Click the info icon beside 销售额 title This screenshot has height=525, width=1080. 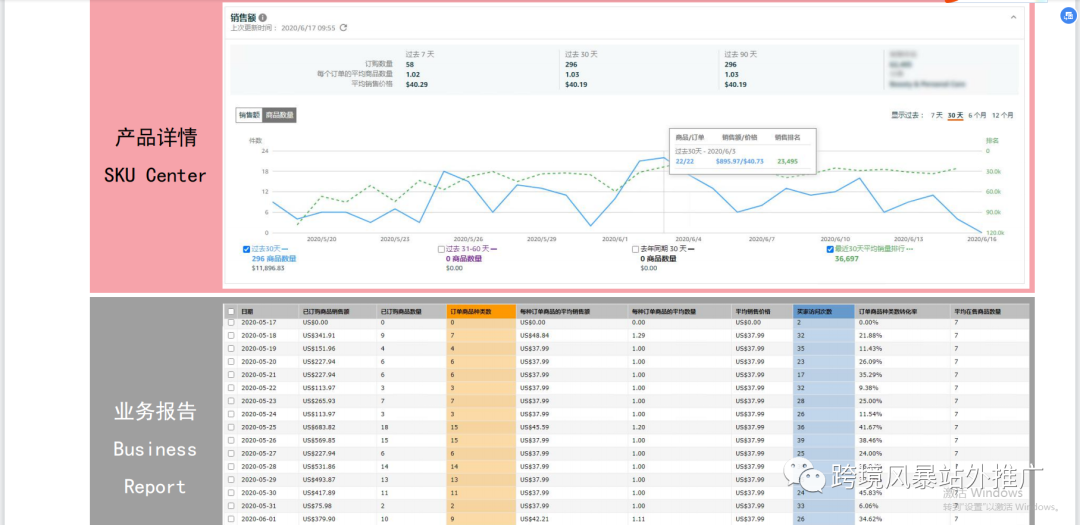click(263, 18)
